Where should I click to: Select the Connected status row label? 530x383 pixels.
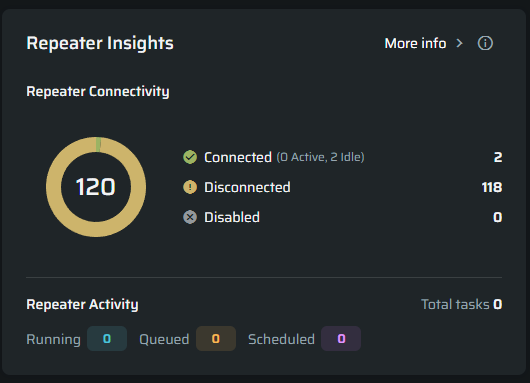(x=238, y=157)
